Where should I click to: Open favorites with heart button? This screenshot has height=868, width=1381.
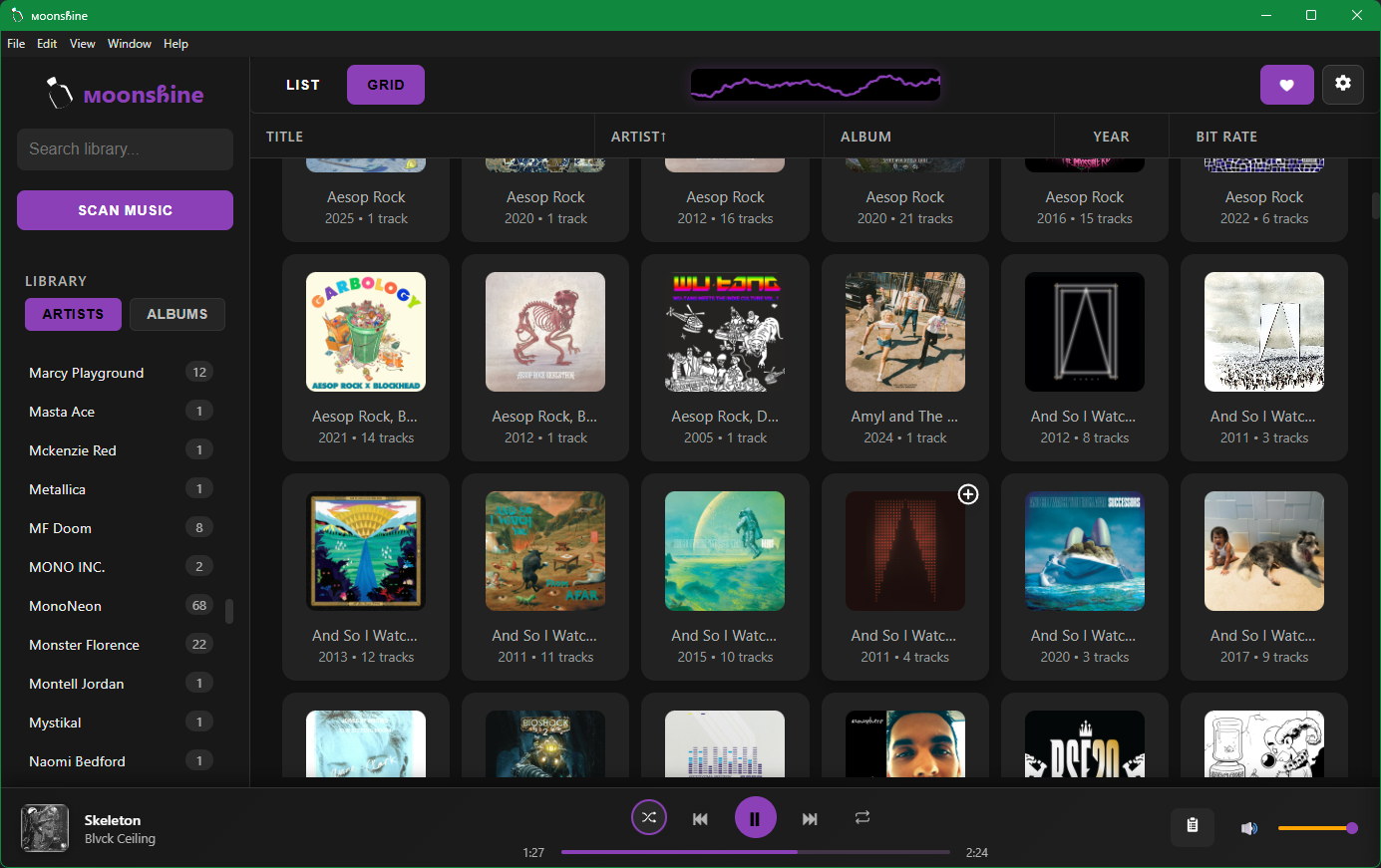(1287, 85)
